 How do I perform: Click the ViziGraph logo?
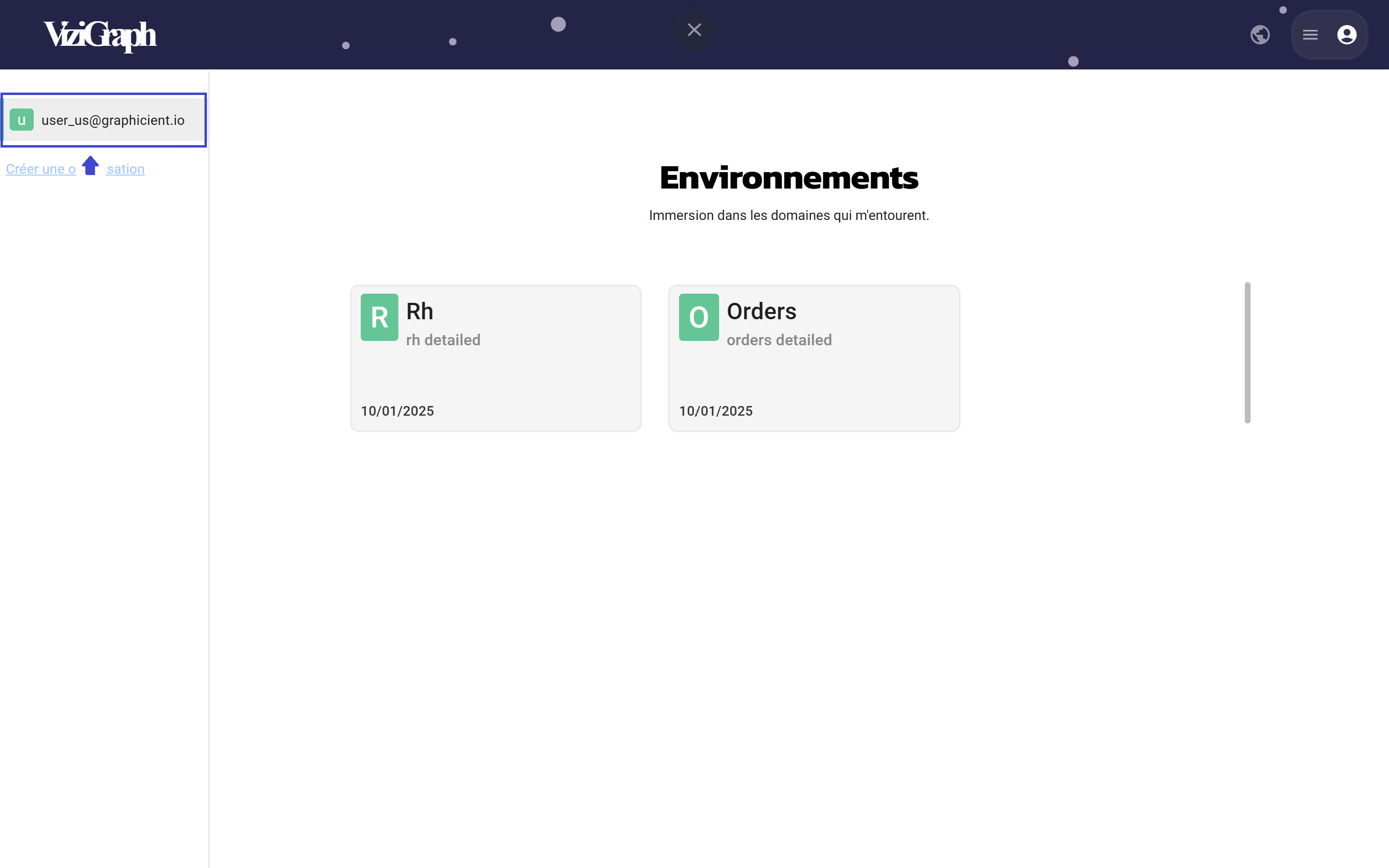click(100, 35)
